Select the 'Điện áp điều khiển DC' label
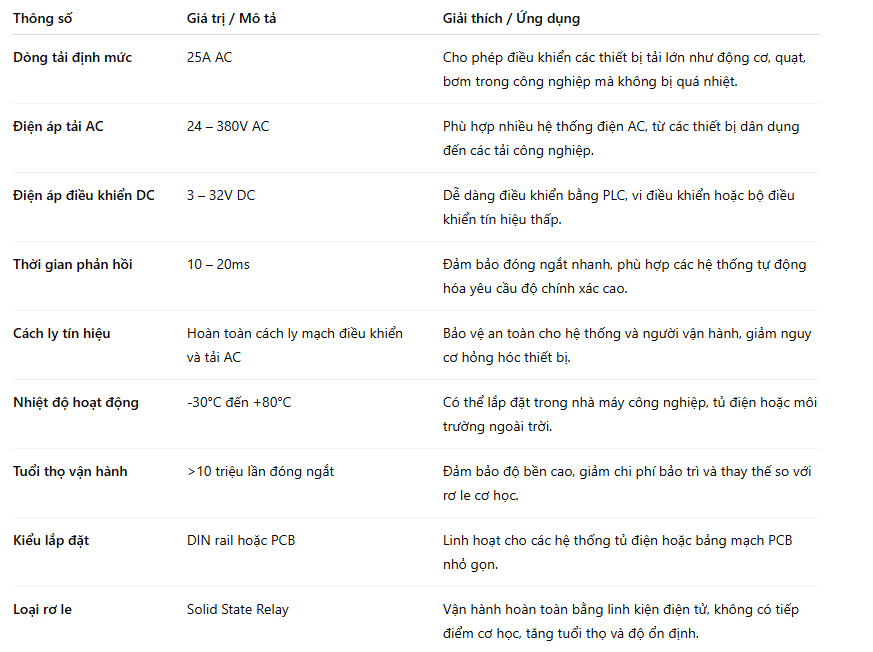Viewport: 873px width, 652px height. [84, 196]
